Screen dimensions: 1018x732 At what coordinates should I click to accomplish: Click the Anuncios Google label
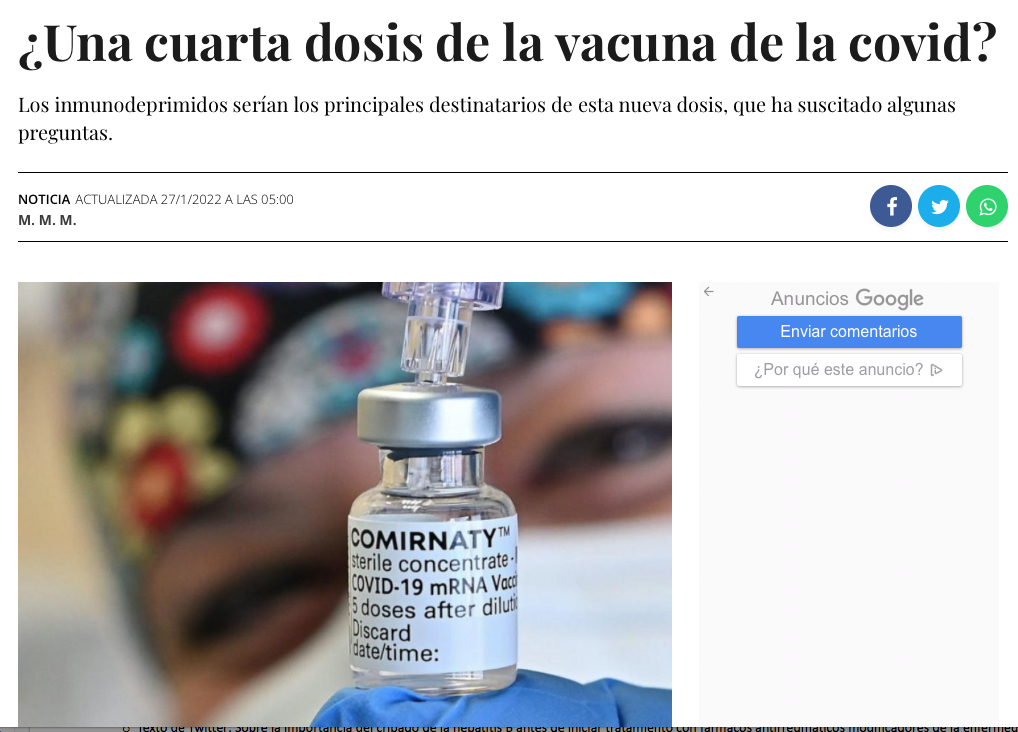click(847, 298)
